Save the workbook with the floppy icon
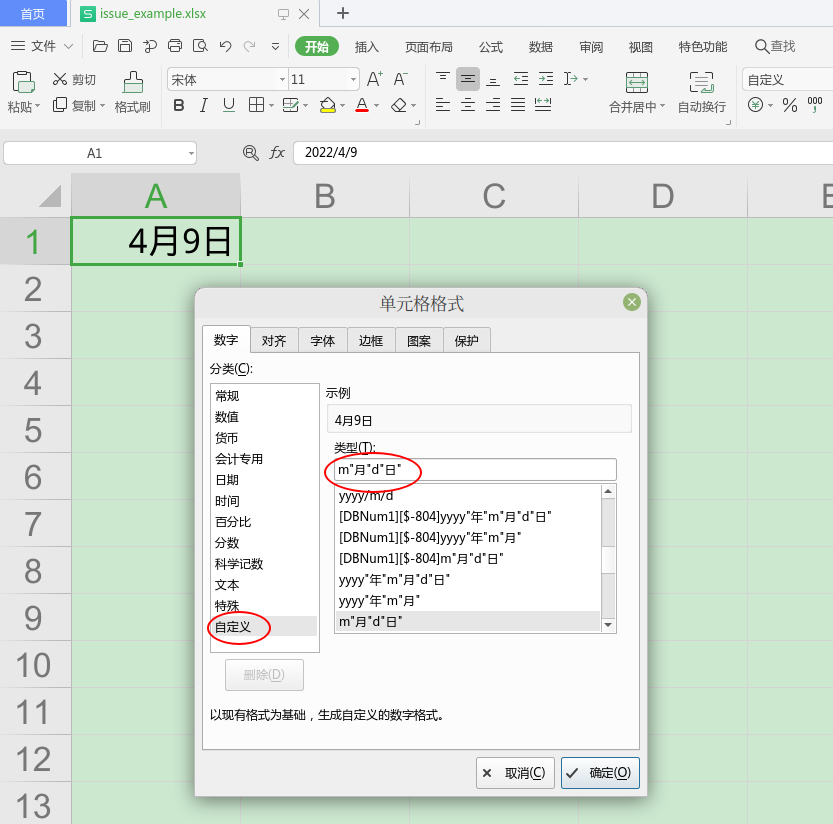The height and width of the screenshot is (824, 833). tap(125, 46)
